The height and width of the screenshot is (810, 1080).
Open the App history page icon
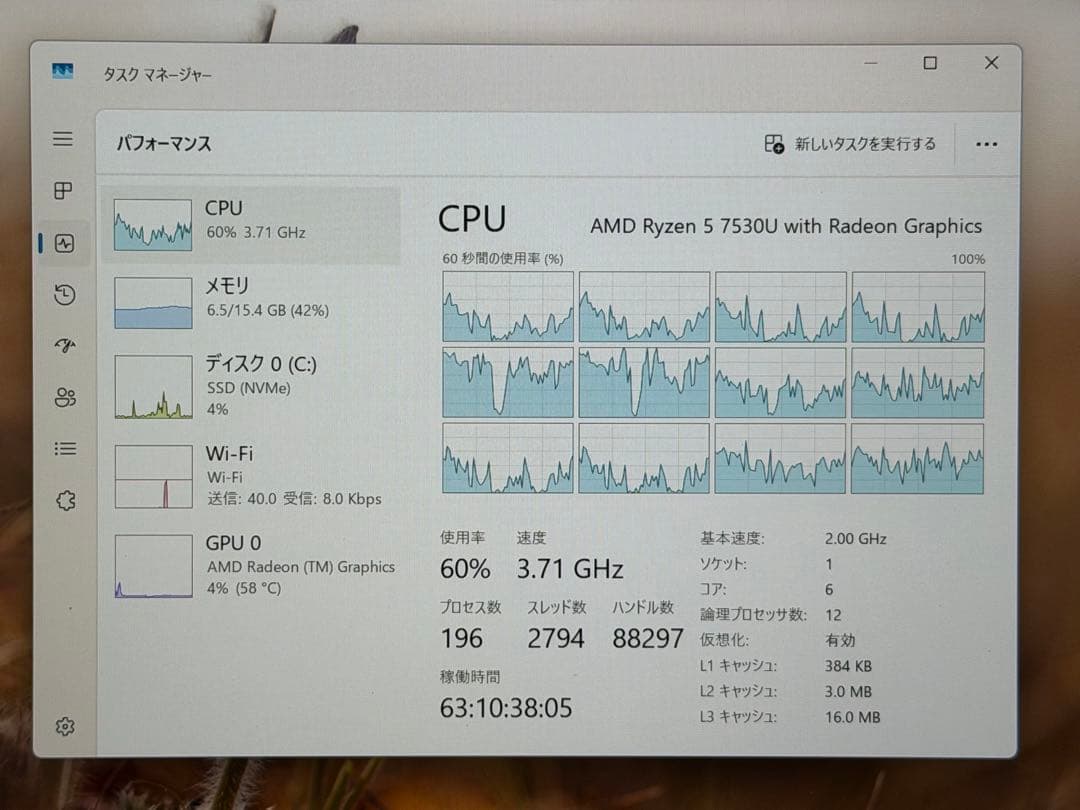pos(65,295)
